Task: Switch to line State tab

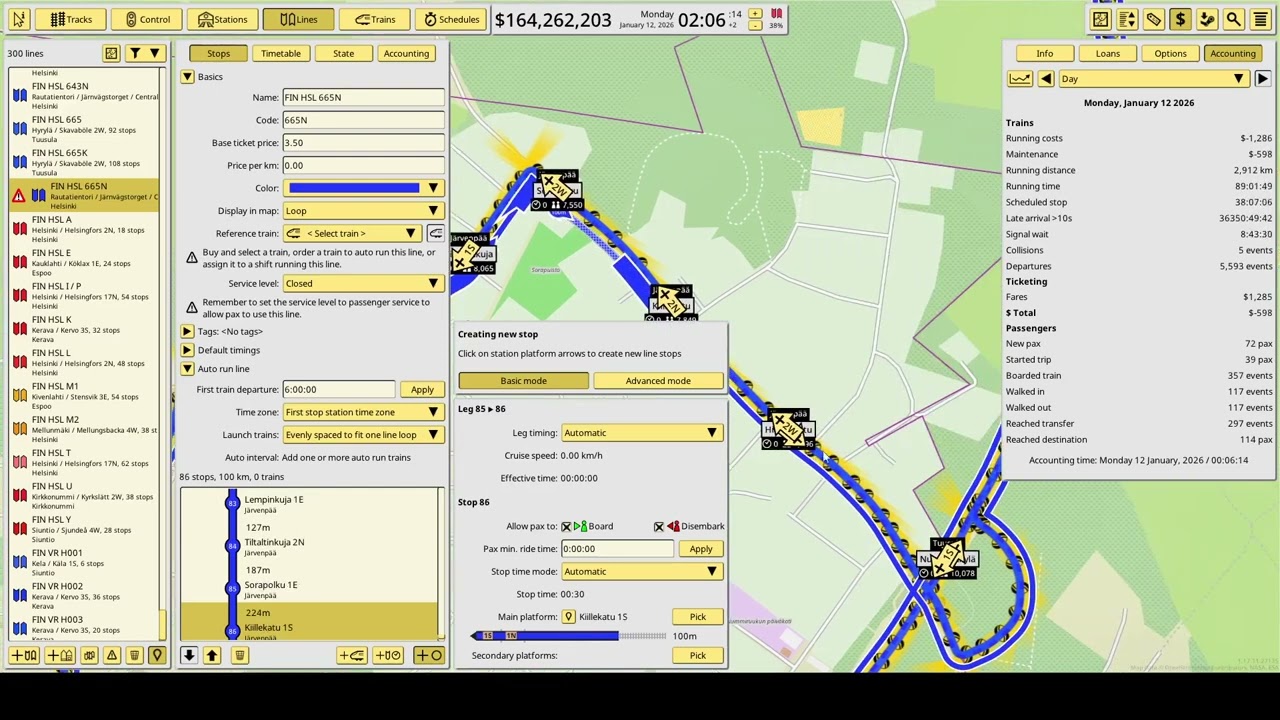Action: tap(343, 53)
